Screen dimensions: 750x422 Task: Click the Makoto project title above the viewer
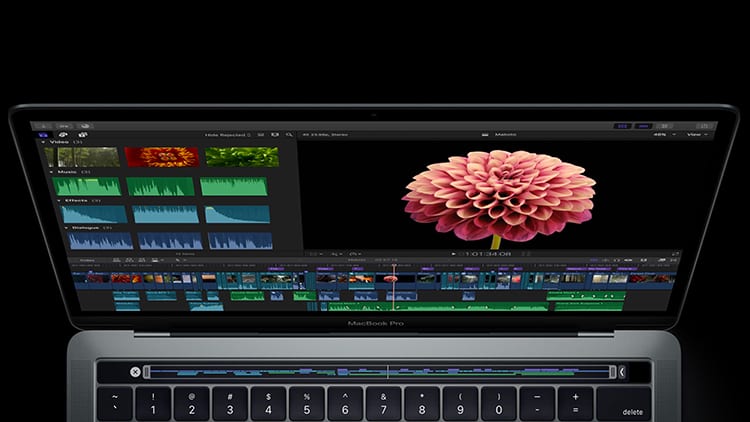click(x=505, y=135)
